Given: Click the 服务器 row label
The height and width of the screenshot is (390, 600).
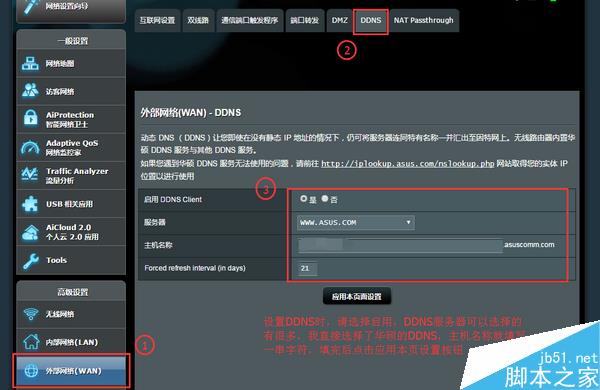Looking at the screenshot, I should point(155,222).
